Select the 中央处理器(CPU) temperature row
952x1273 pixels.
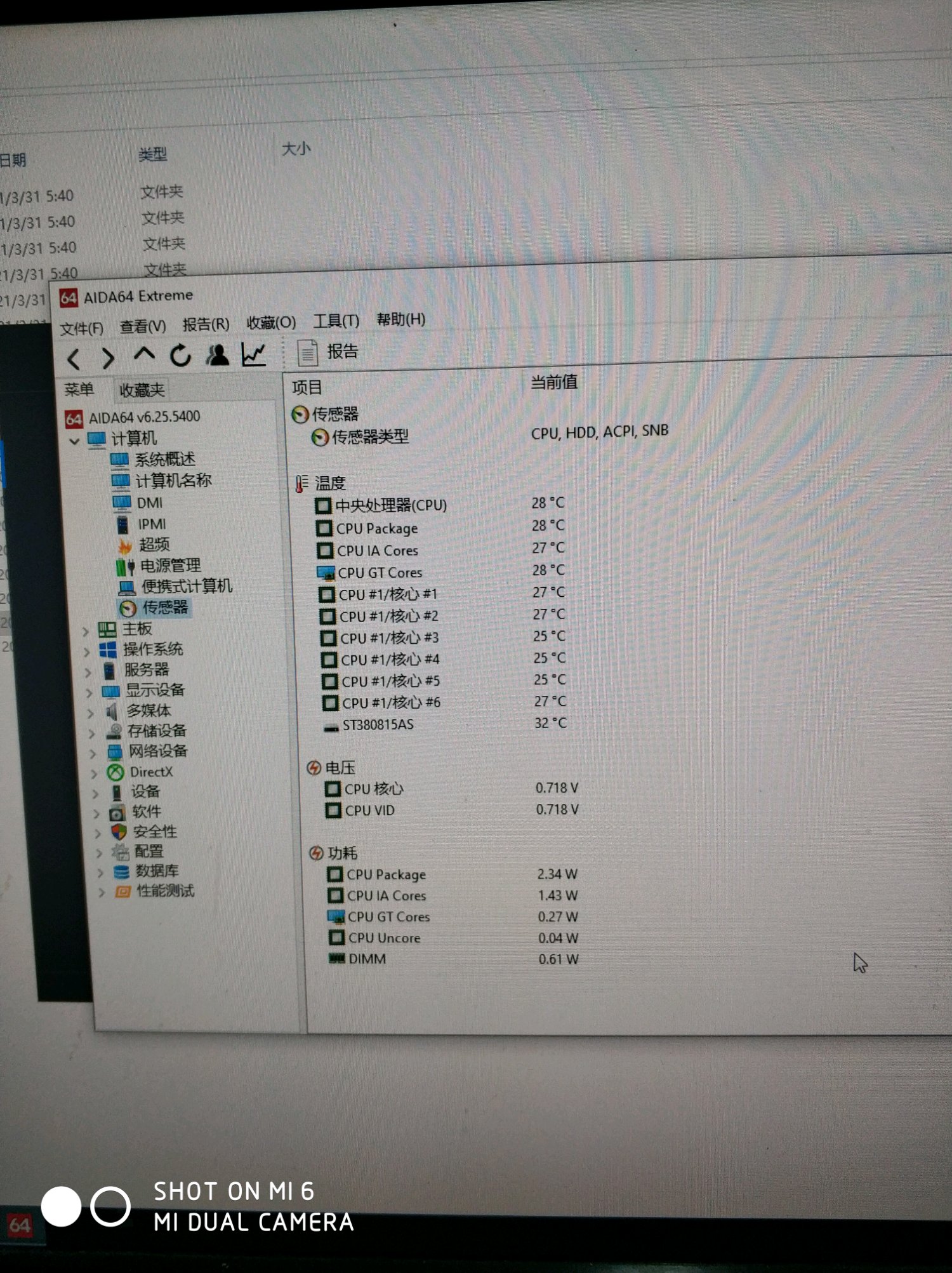tap(441, 505)
